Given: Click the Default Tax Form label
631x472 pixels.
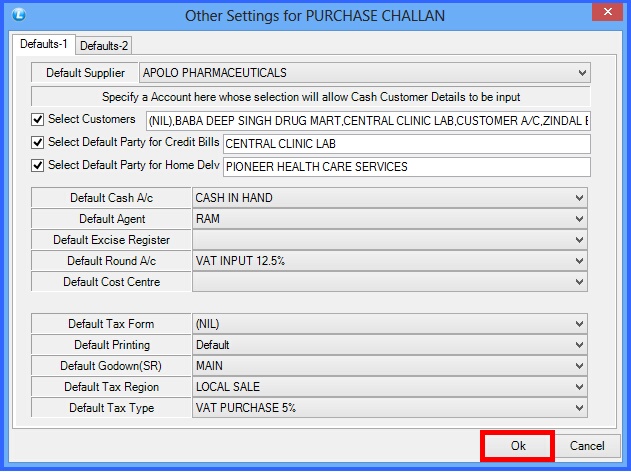Looking at the screenshot, I should coord(111,324).
